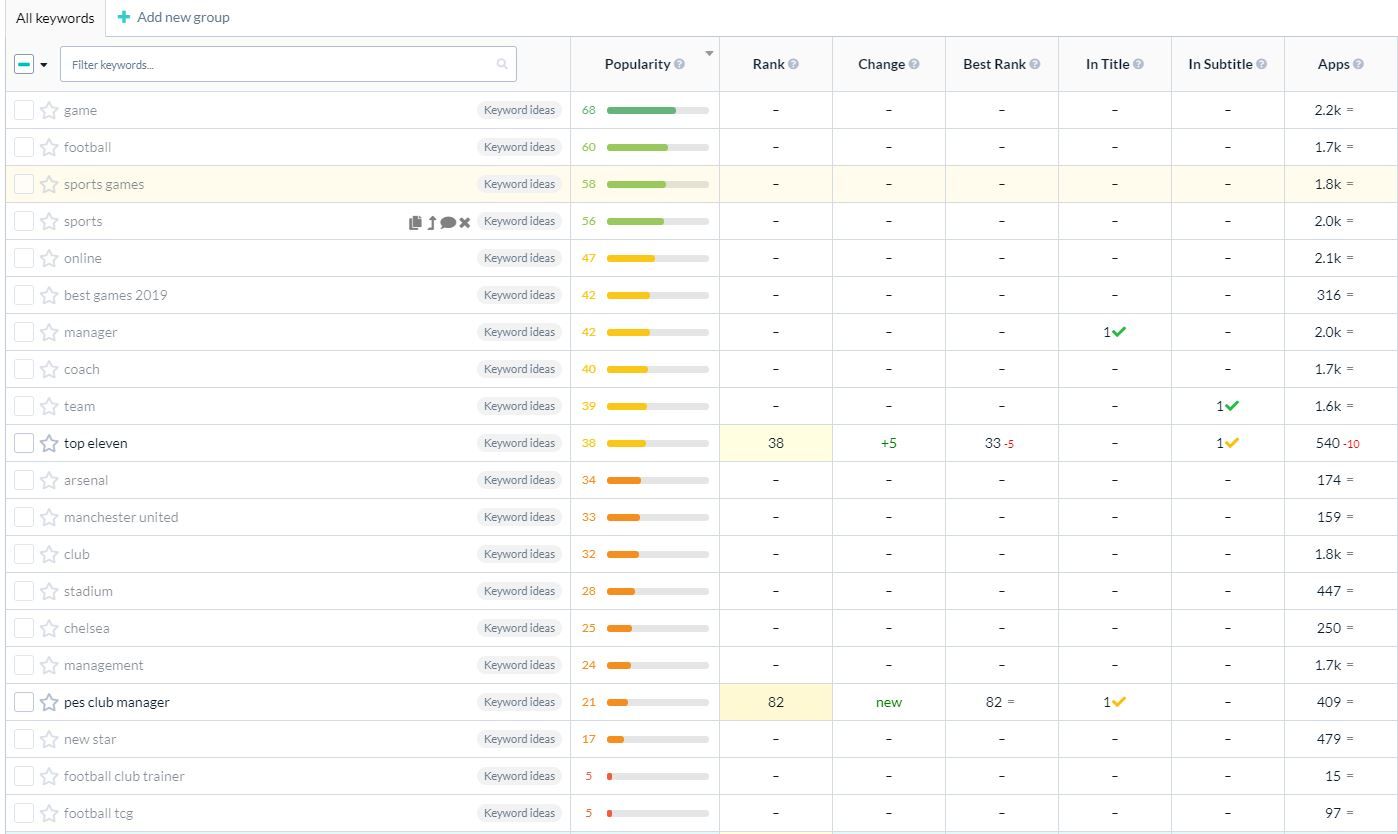Click 'Keyword ideas' badge on 'game' row

519,110
